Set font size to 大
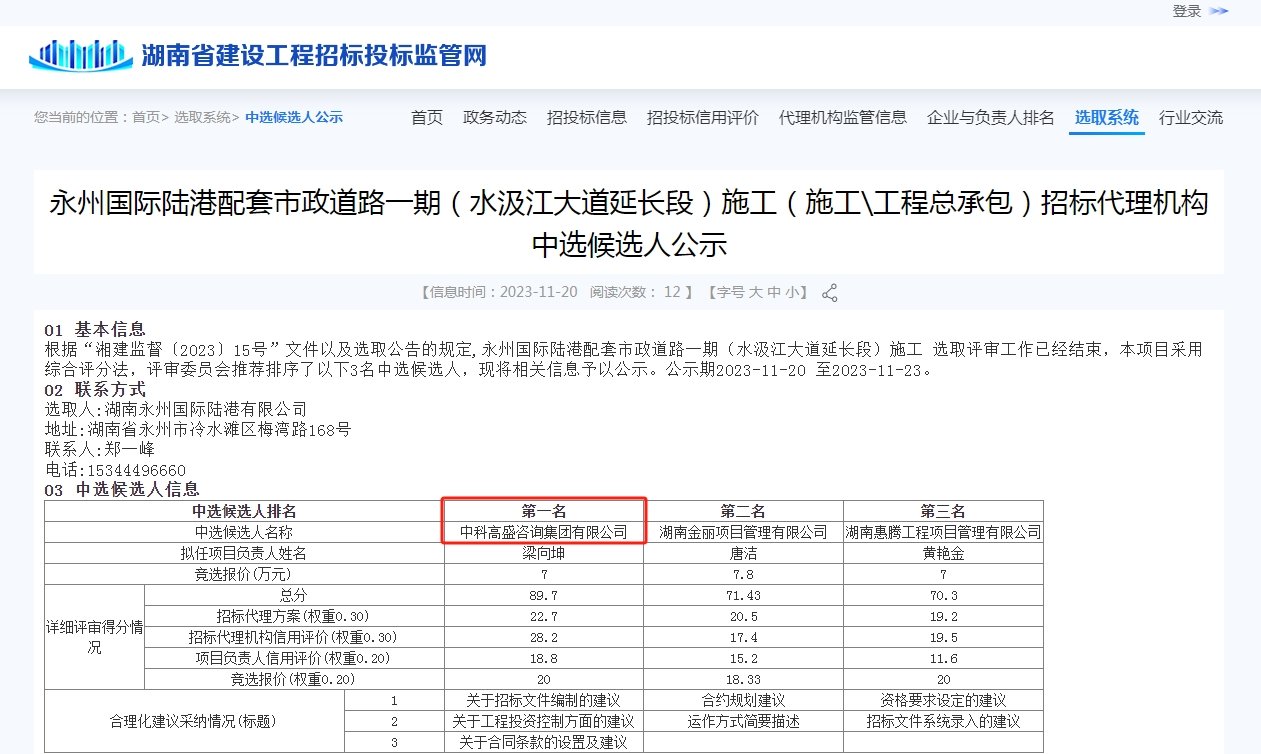 click(x=756, y=292)
